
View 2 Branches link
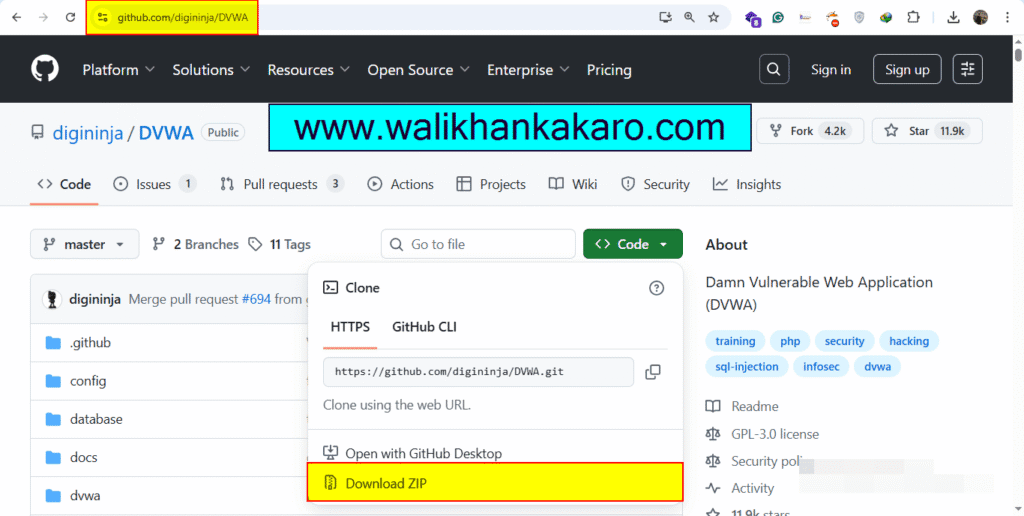point(195,244)
